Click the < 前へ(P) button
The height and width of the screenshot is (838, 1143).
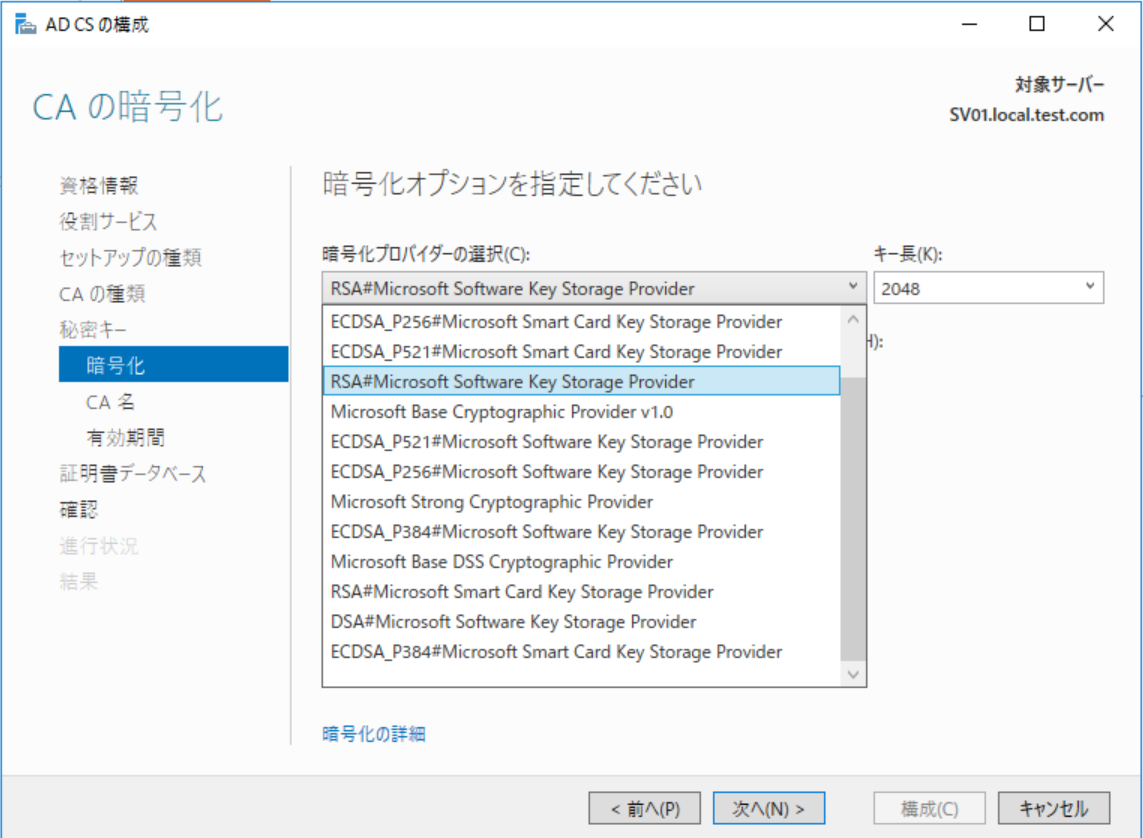coord(644,808)
